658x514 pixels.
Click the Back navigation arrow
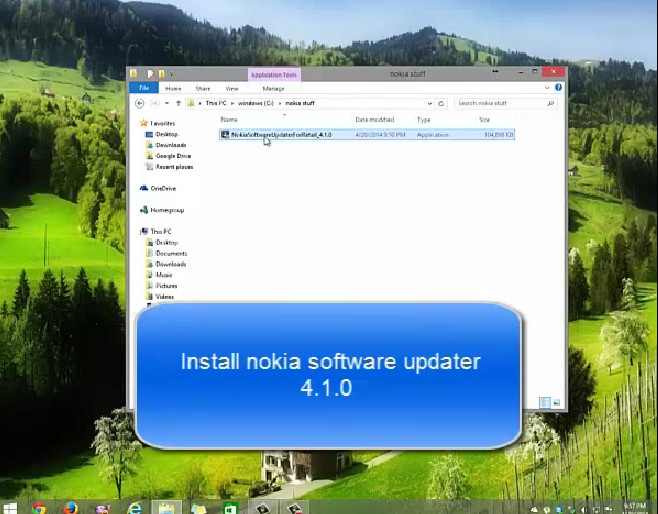point(140,103)
